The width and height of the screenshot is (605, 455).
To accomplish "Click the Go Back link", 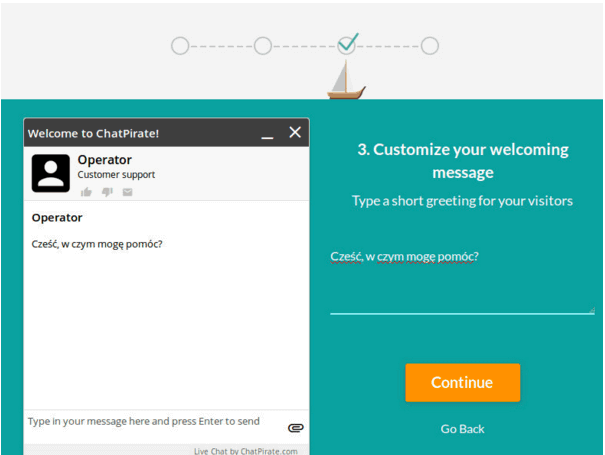I will point(462,429).
